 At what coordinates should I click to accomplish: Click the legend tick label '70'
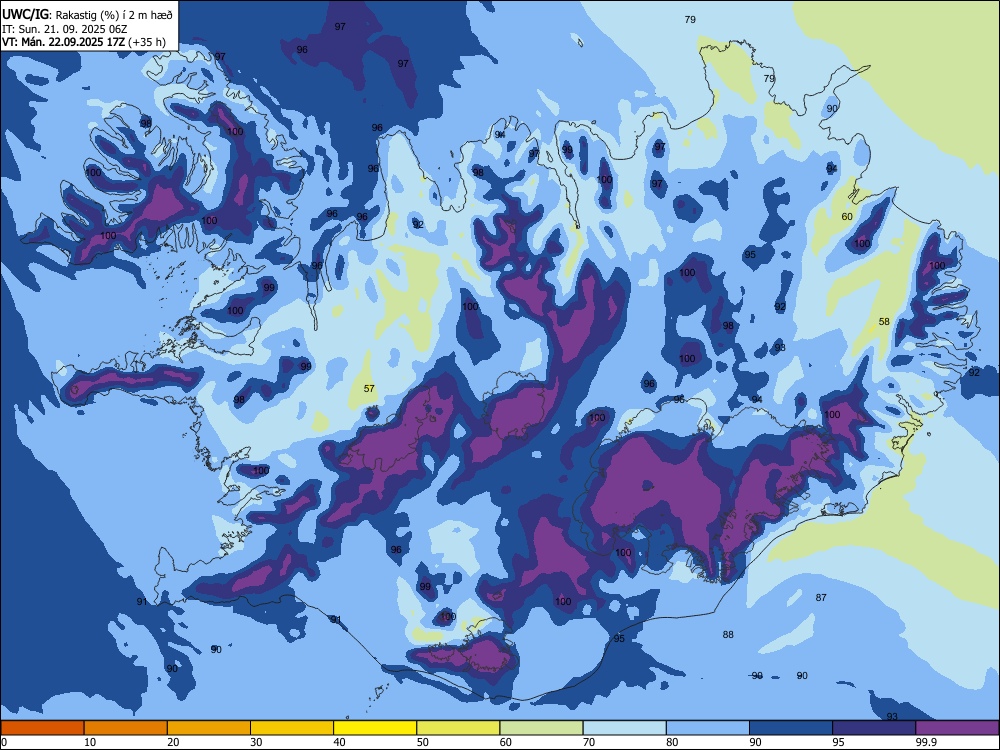pyautogui.click(x=589, y=742)
